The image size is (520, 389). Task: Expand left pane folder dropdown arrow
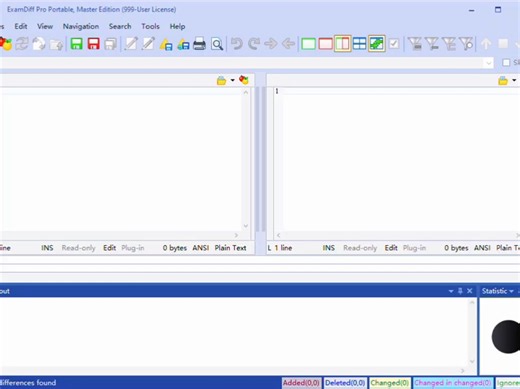tap(232, 80)
